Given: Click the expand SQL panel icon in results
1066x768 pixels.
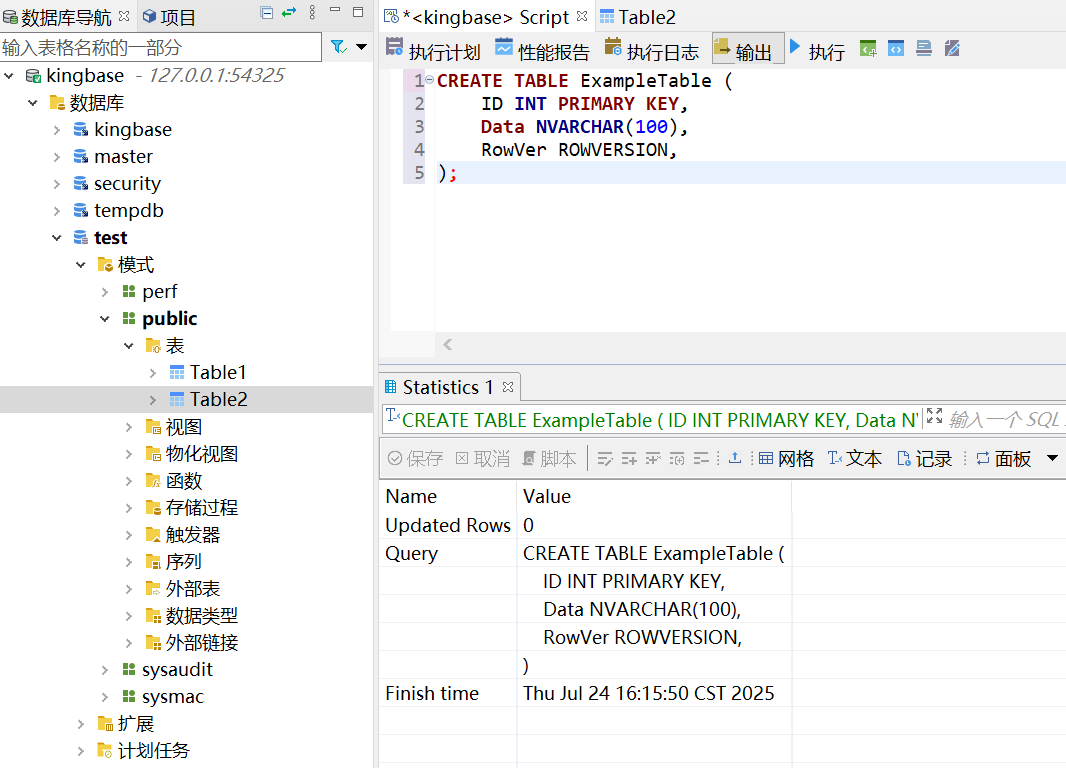Looking at the screenshot, I should pyautogui.click(x=934, y=417).
